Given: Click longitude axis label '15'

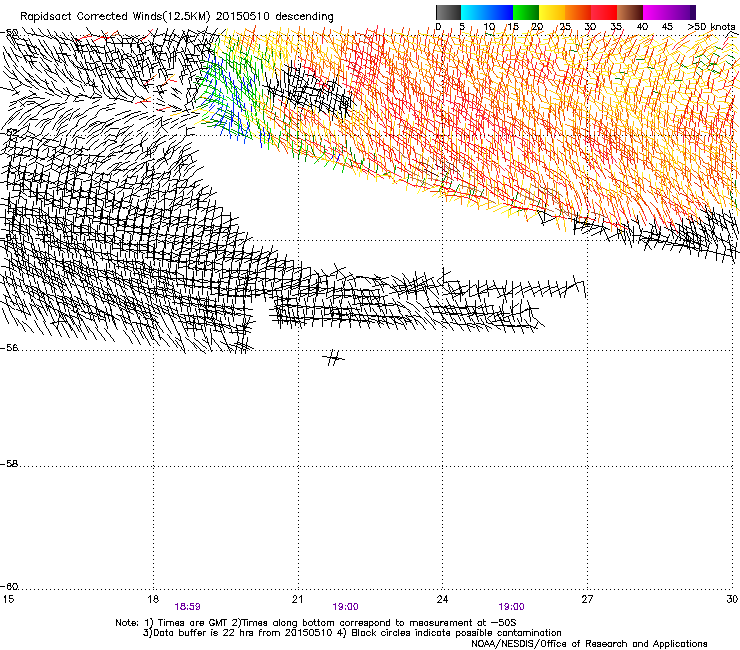Looking at the screenshot, I should 8,599.
